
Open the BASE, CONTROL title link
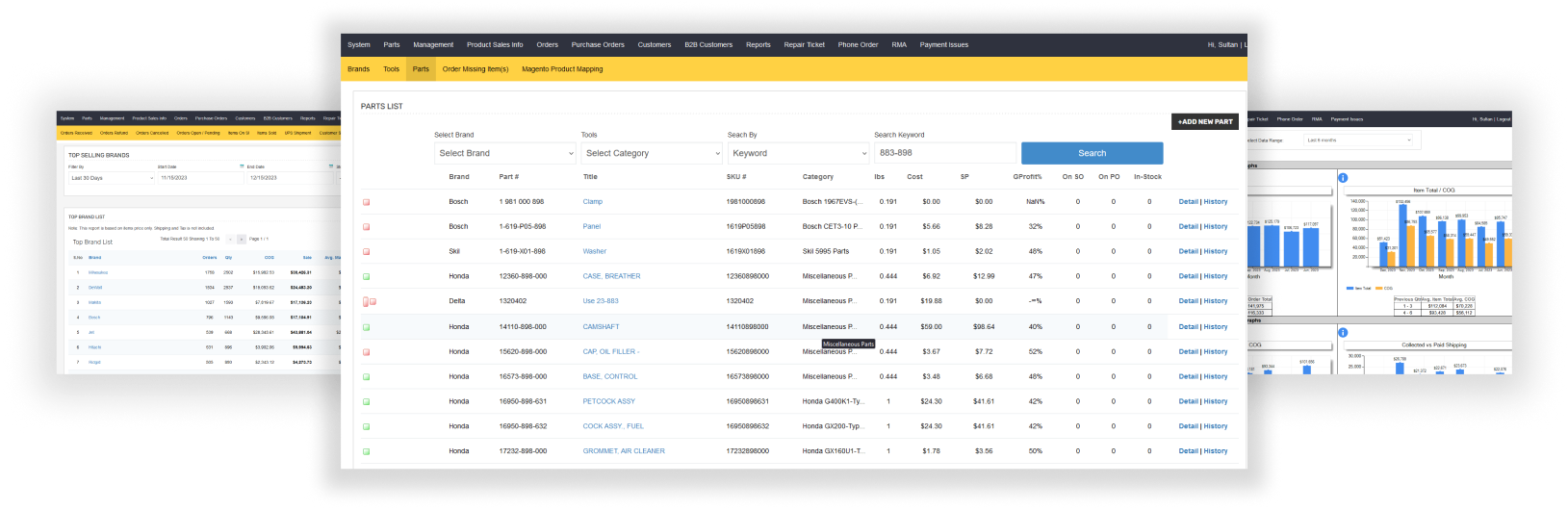coord(610,377)
